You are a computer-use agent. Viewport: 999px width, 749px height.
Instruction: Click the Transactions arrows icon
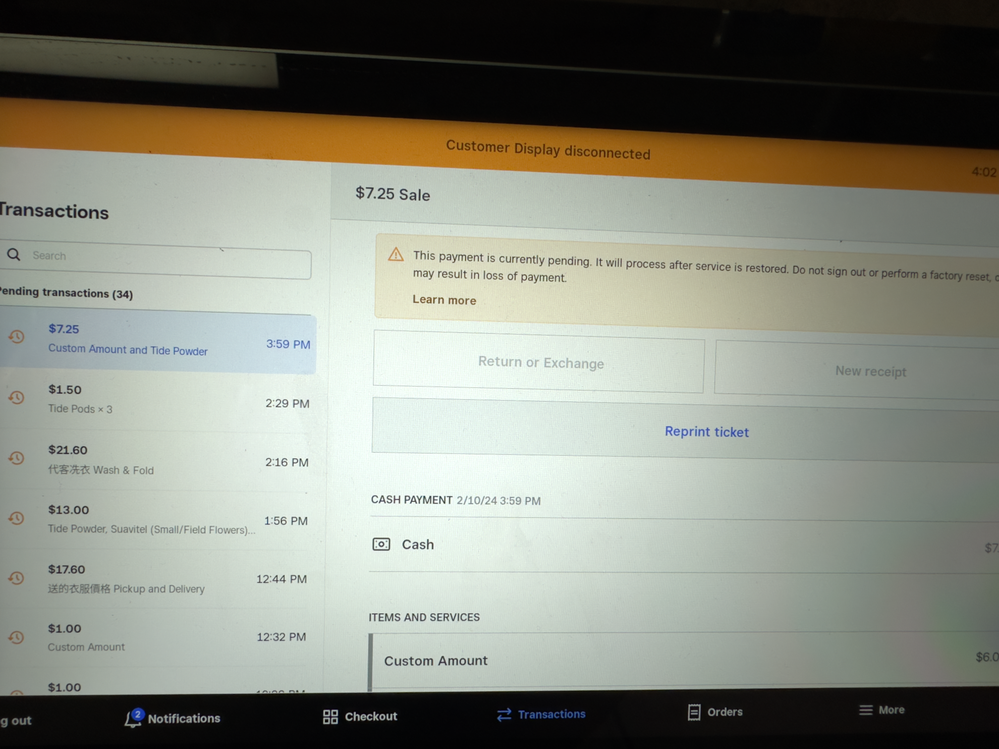[504, 714]
